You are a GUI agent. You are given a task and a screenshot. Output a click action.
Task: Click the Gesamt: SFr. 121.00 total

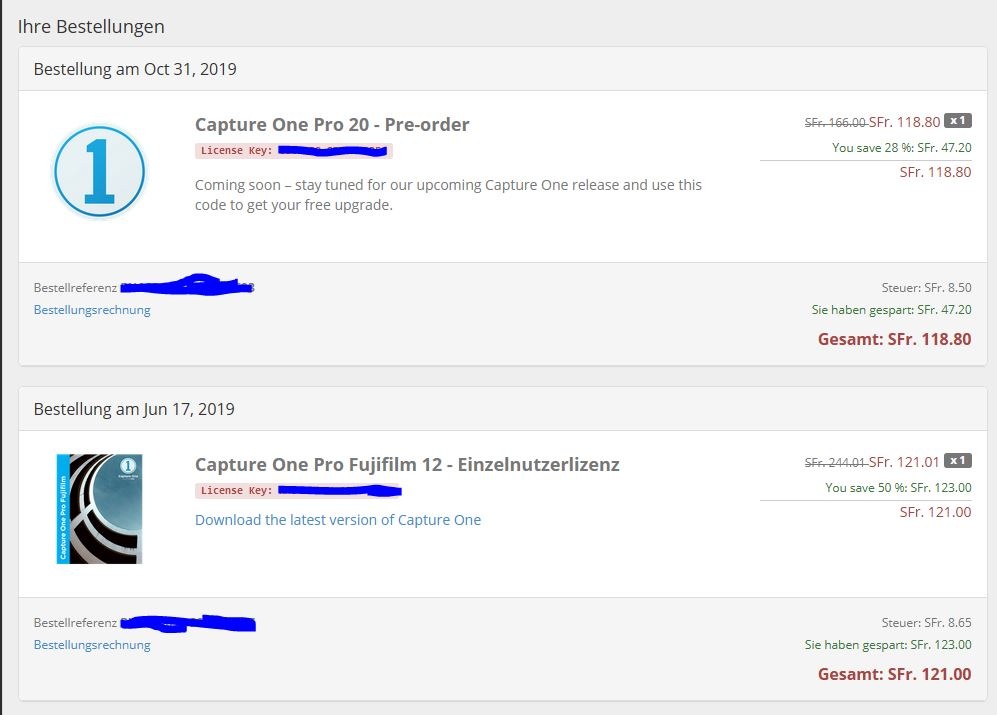894,674
